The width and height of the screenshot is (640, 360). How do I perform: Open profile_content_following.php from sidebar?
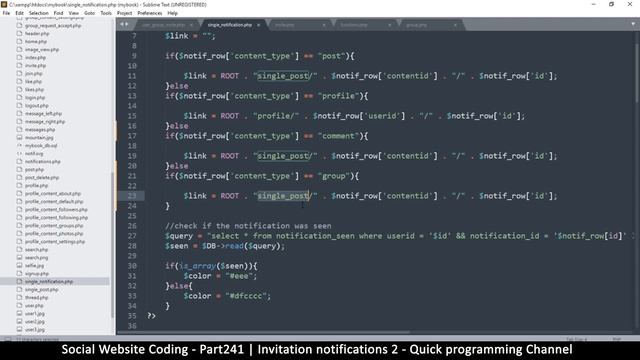click(56, 218)
